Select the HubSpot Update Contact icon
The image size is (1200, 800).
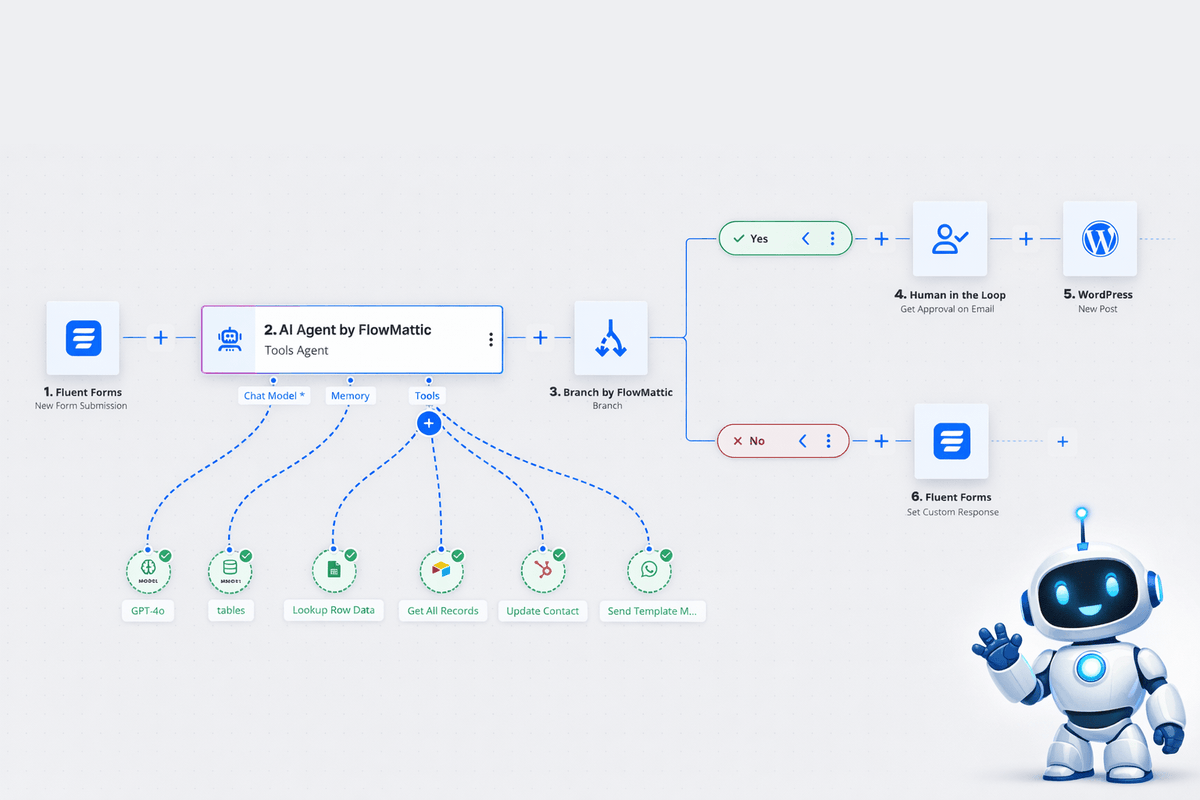[543, 571]
